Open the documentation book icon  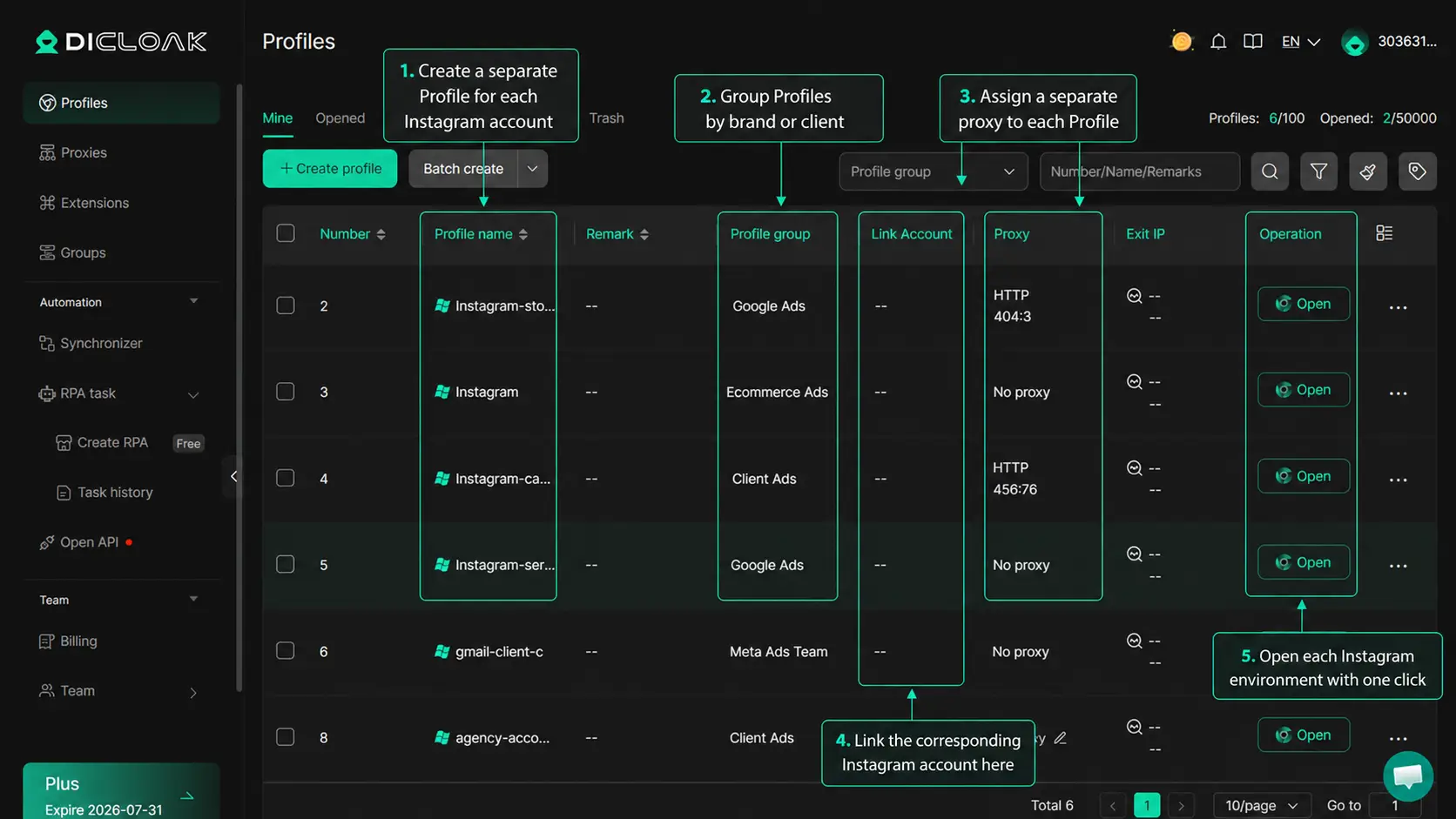point(1253,41)
